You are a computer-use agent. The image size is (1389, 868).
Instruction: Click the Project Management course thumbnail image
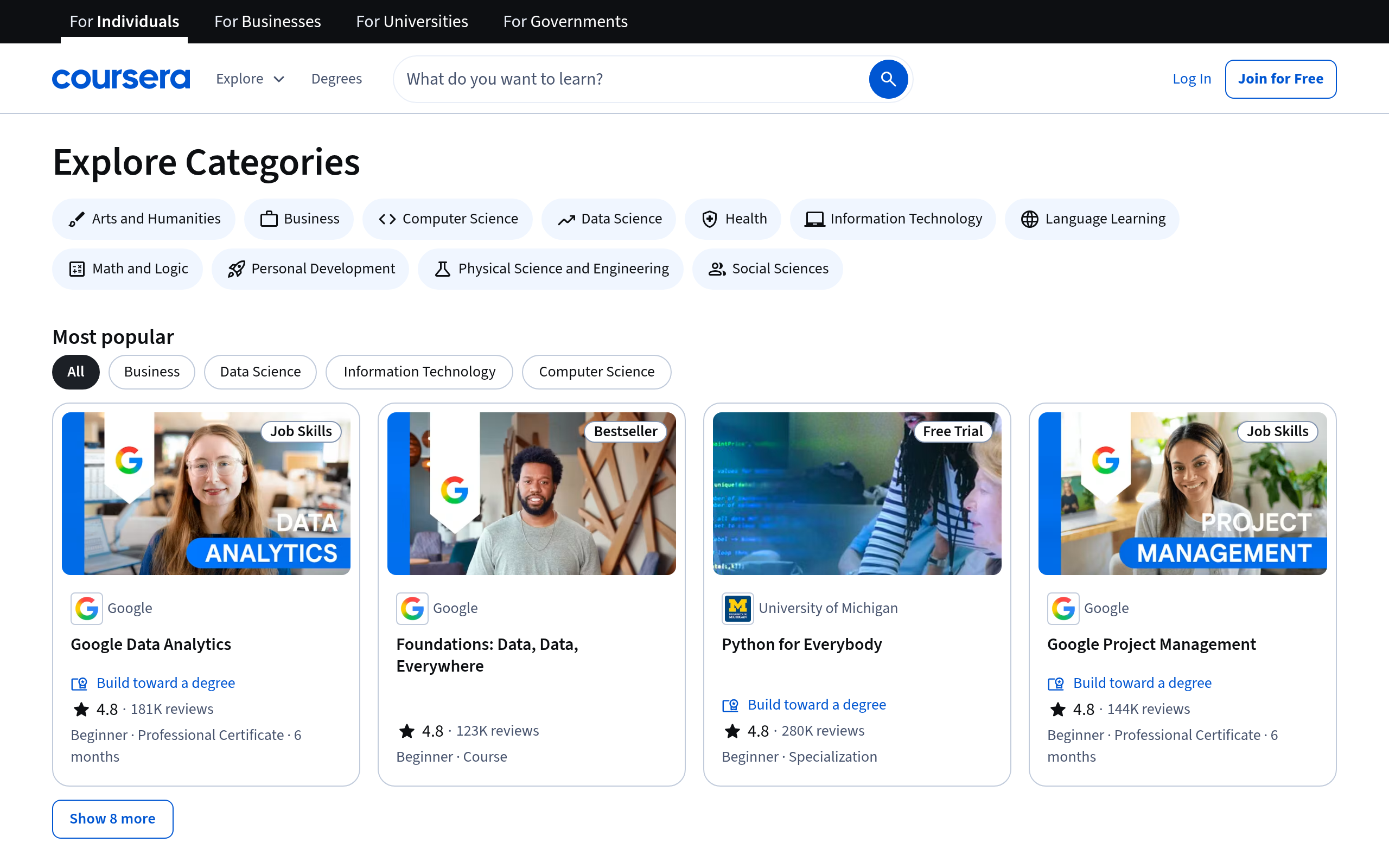[x=1182, y=494]
